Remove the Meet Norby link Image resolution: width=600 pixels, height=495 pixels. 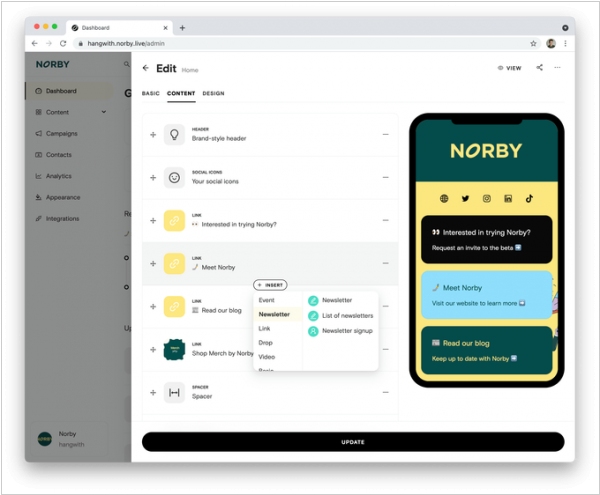point(385,263)
